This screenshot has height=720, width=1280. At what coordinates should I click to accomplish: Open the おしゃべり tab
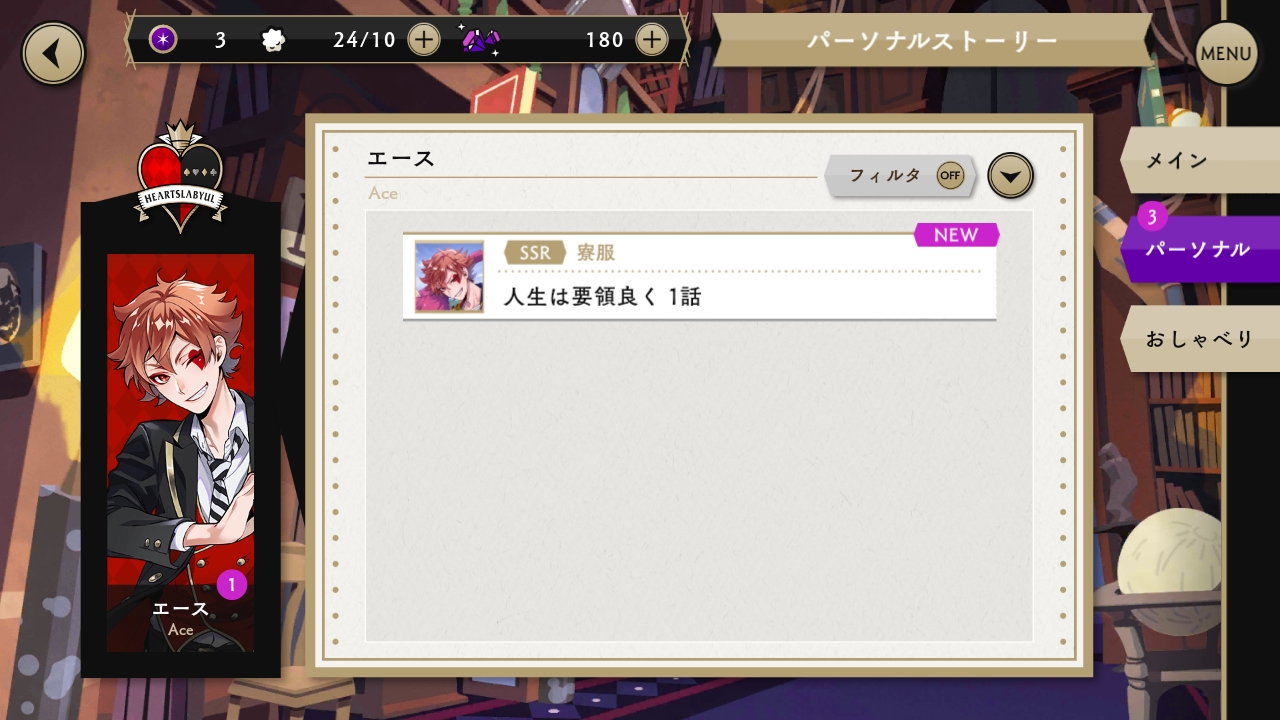[x=1200, y=339]
